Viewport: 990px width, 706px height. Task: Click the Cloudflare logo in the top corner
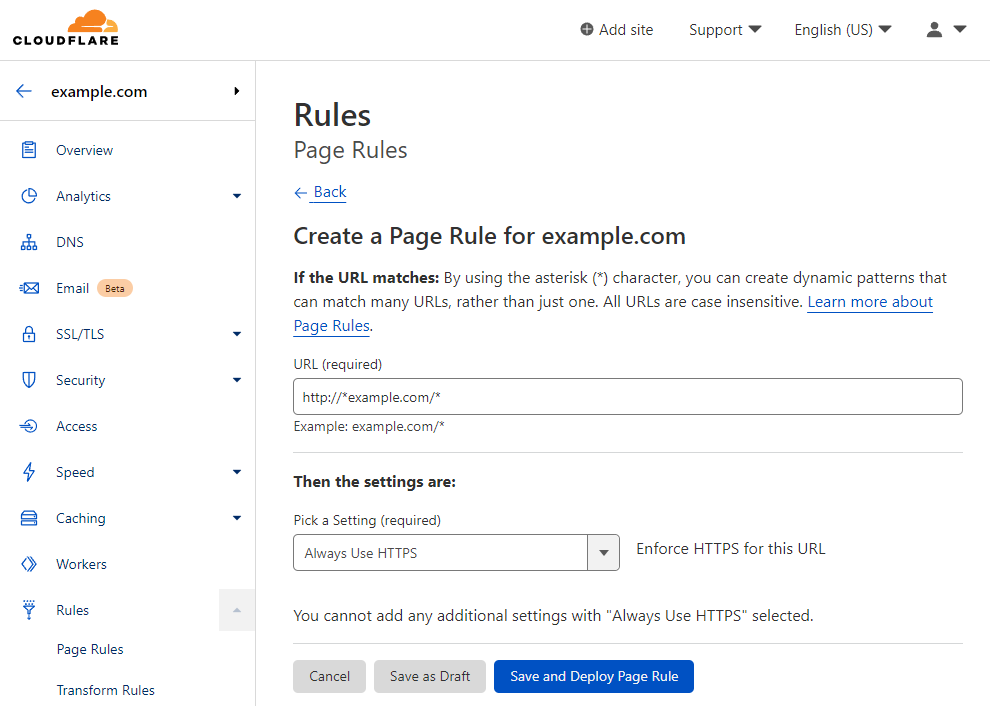[65, 28]
